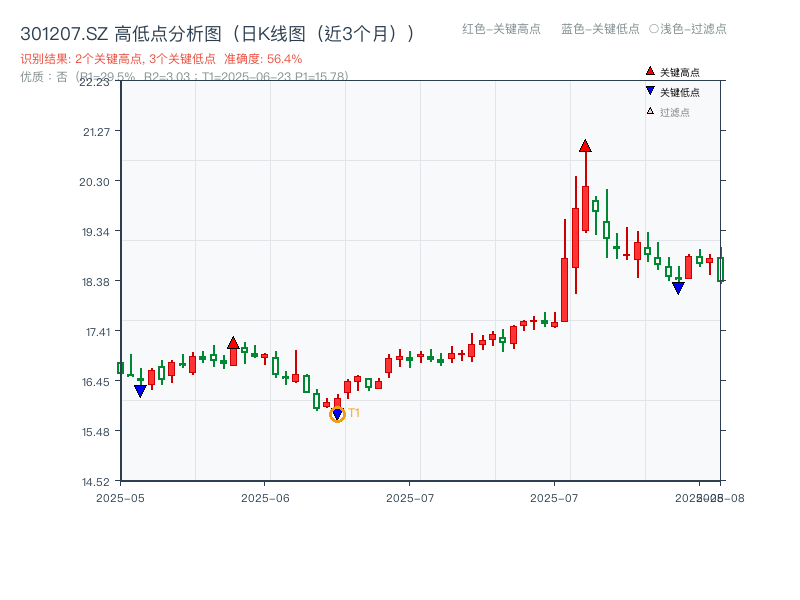
Task: Click the circled T1 low-point marker
Action: (x=338, y=413)
